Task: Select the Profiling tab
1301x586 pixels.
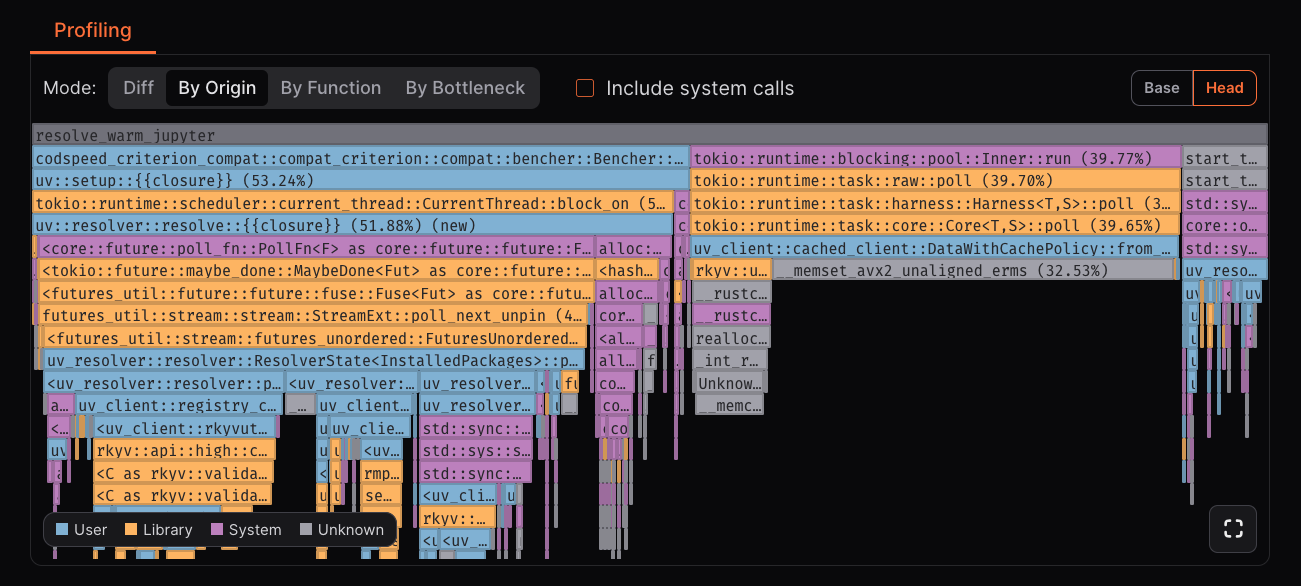Action: click(x=93, y=30)
